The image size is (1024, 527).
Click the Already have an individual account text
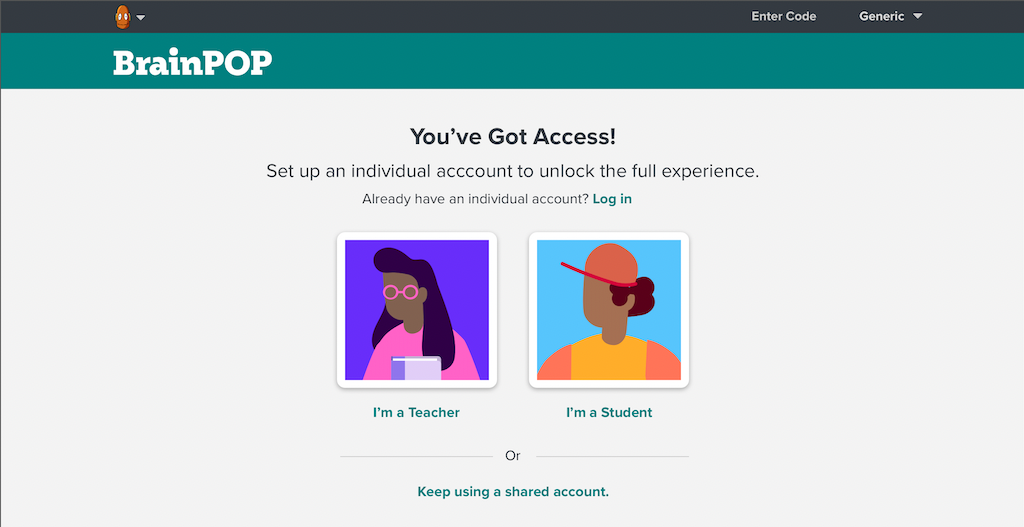tap(475, 199)
